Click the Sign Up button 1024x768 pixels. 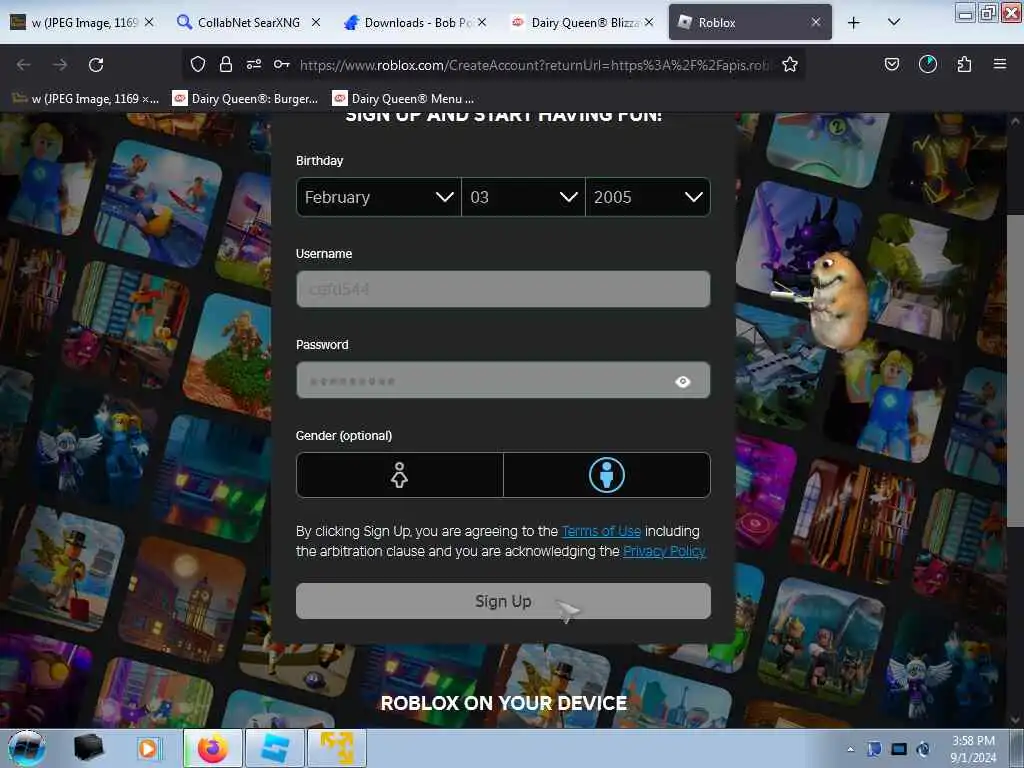[x=503, y=601]
